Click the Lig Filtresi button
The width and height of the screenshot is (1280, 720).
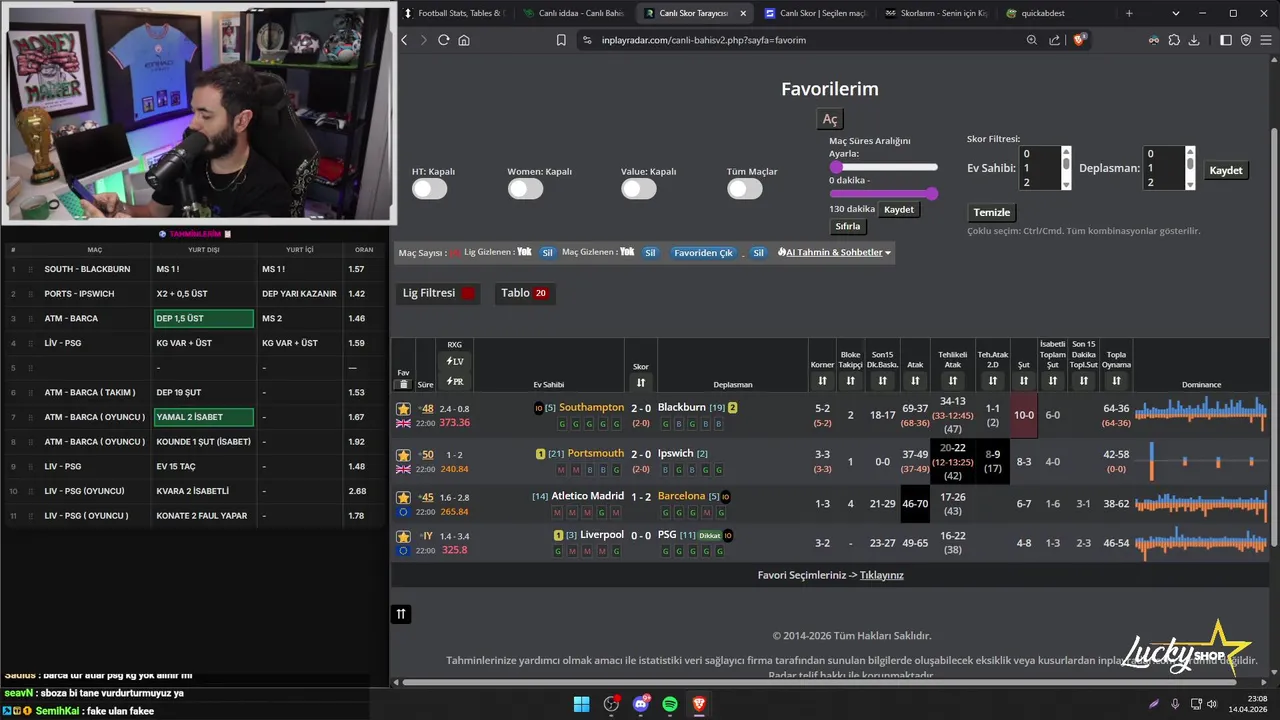(438, 293)
